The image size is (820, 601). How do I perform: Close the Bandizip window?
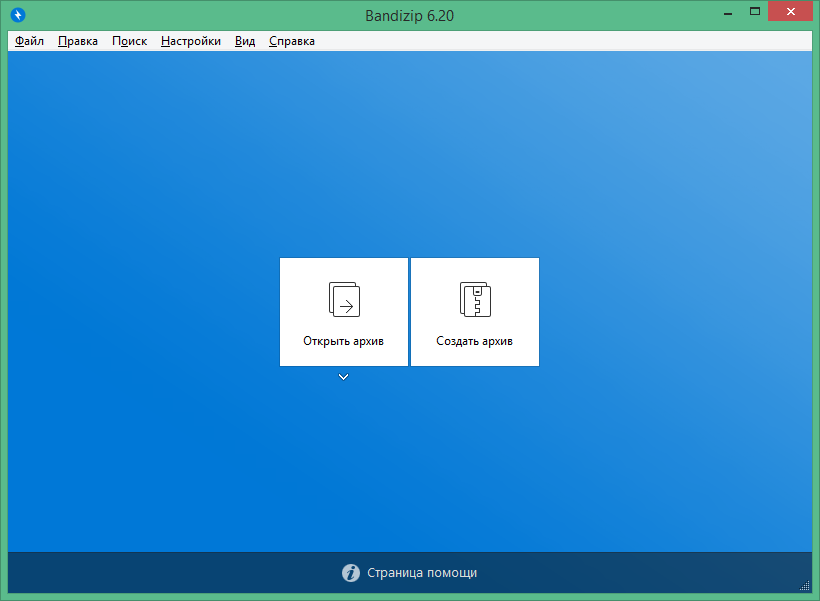pyautogui.click(x=790, y=12)
